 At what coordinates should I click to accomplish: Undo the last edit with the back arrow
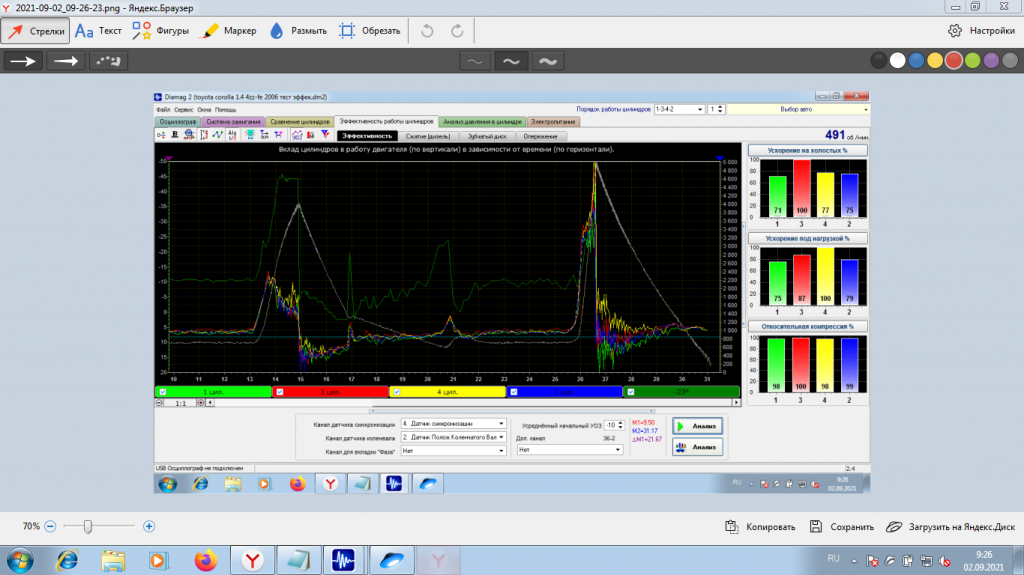pos(427,31)
